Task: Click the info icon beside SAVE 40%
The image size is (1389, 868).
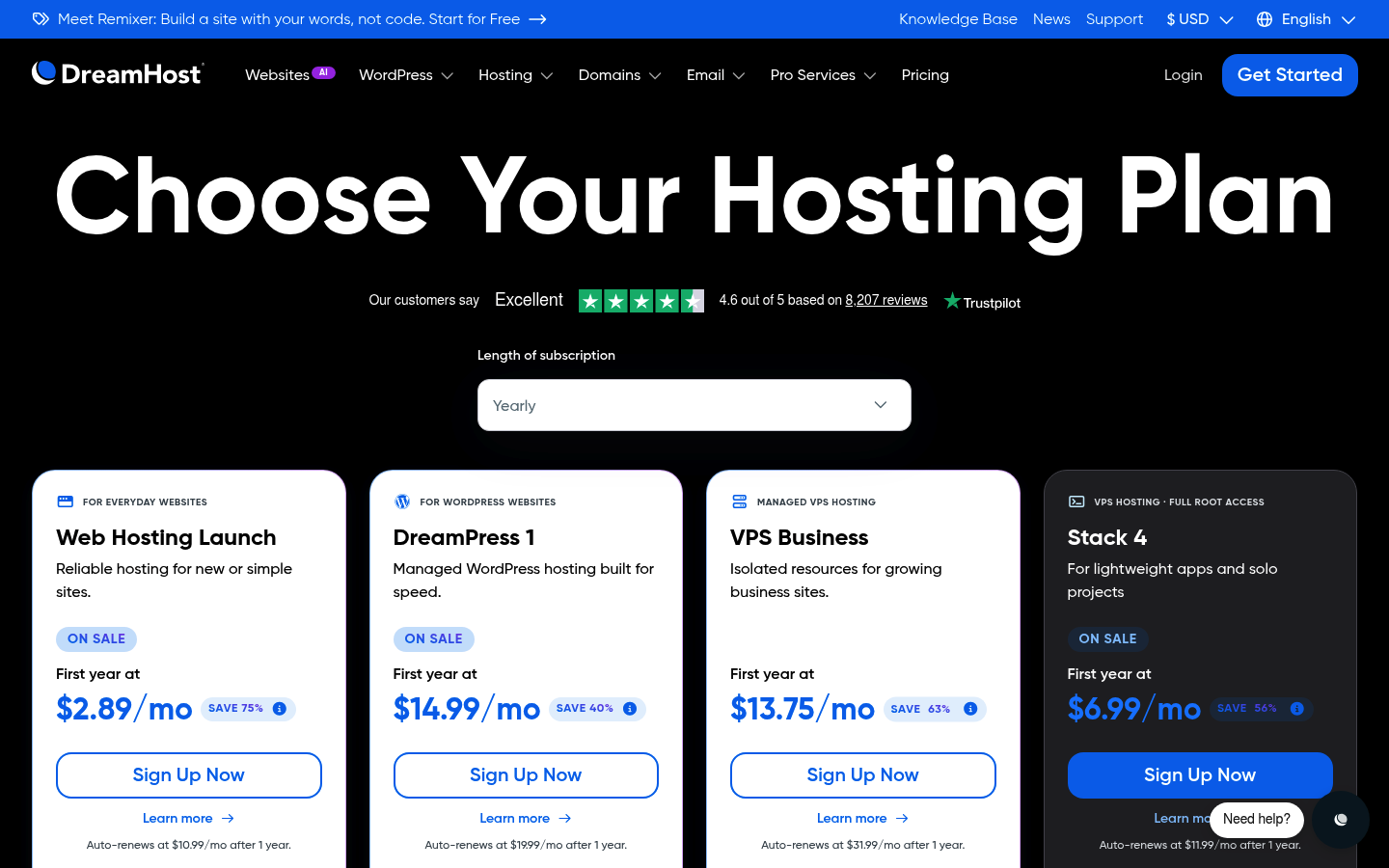Action: 630,709
